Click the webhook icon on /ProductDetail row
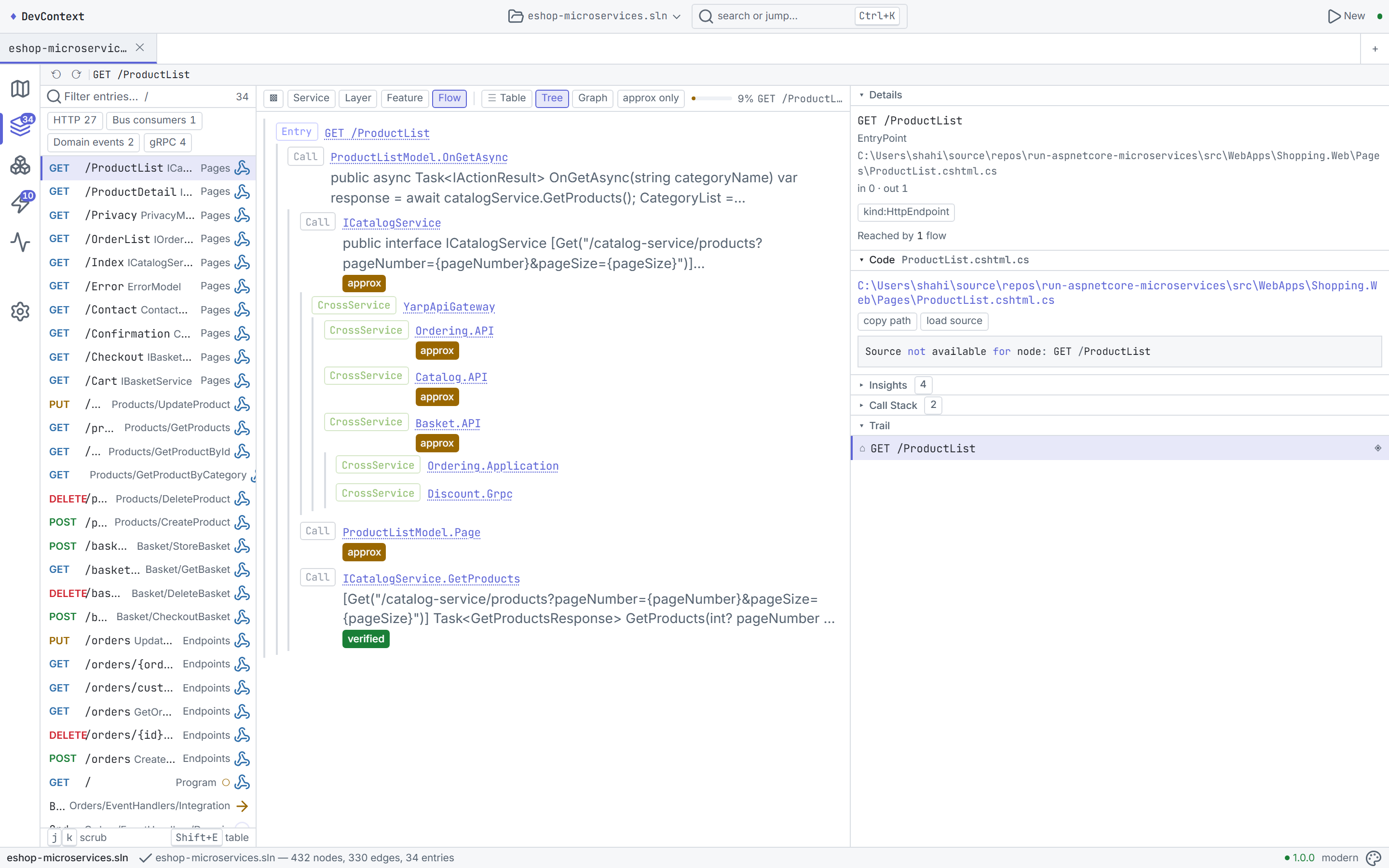This screenshot has width=1389, height=868. pyautogui.click(x=242, y=192)
